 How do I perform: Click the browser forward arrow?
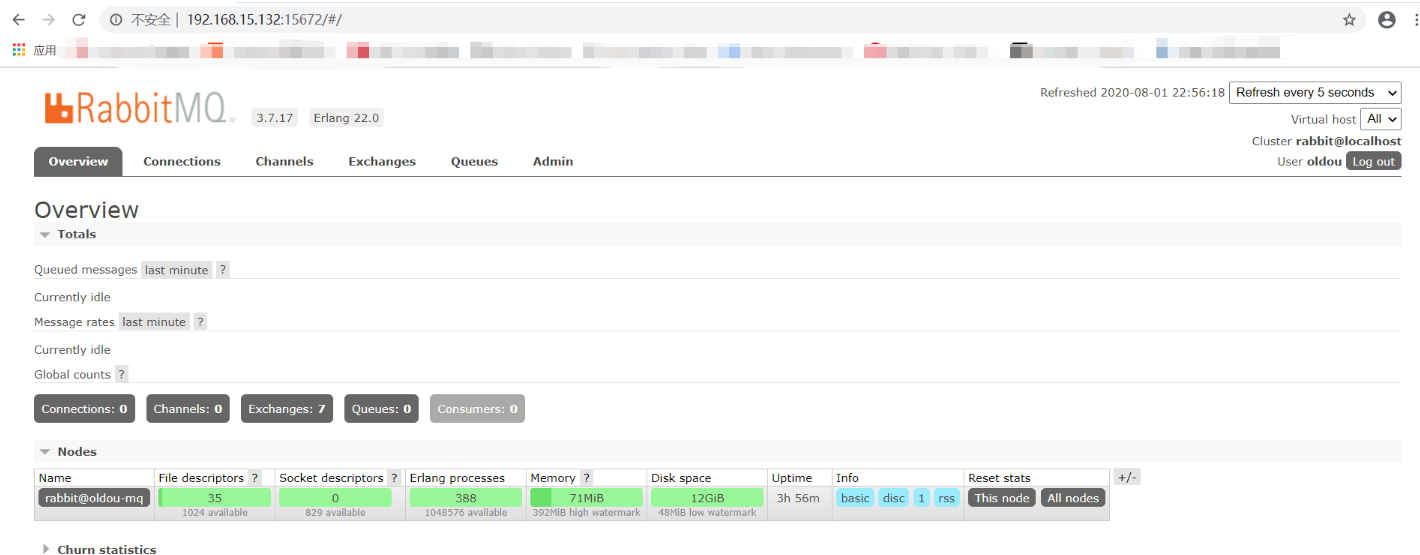click(48, 20)
